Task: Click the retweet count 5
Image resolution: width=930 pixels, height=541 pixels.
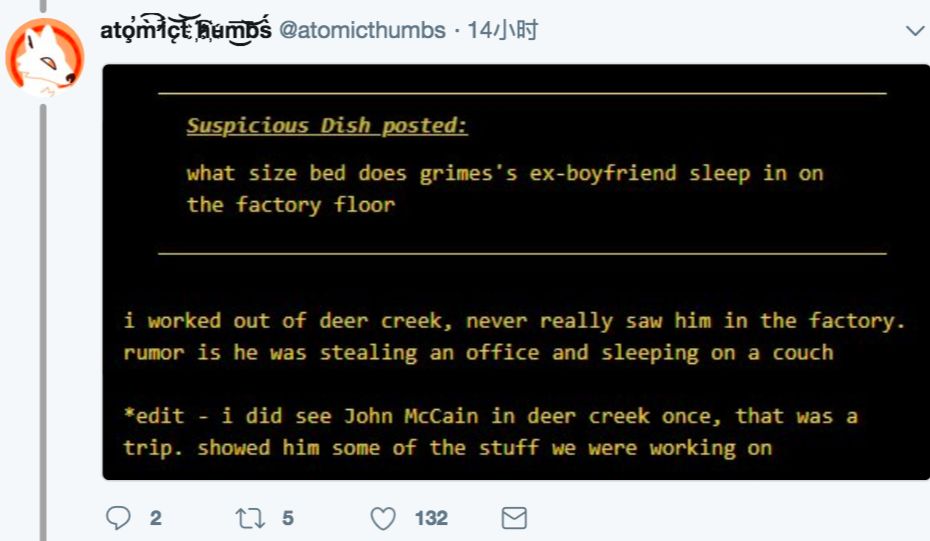Action: point(288,518)
